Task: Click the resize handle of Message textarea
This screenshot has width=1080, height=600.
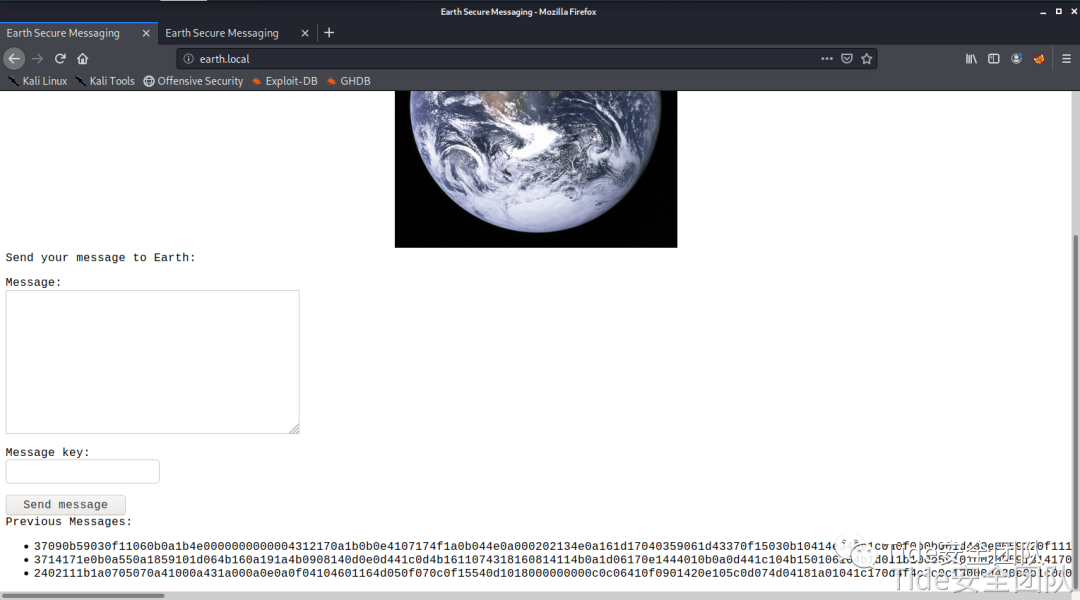Action: 294,428
